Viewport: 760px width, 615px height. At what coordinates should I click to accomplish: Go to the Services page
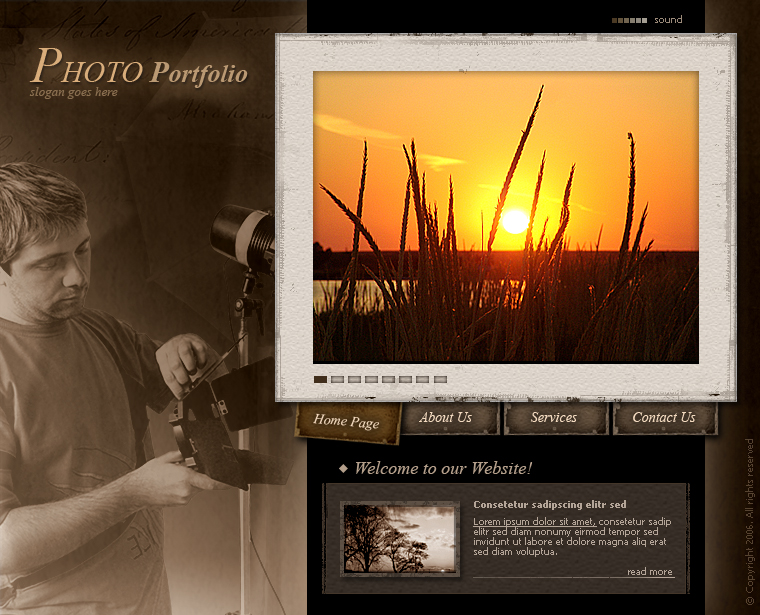555,418
